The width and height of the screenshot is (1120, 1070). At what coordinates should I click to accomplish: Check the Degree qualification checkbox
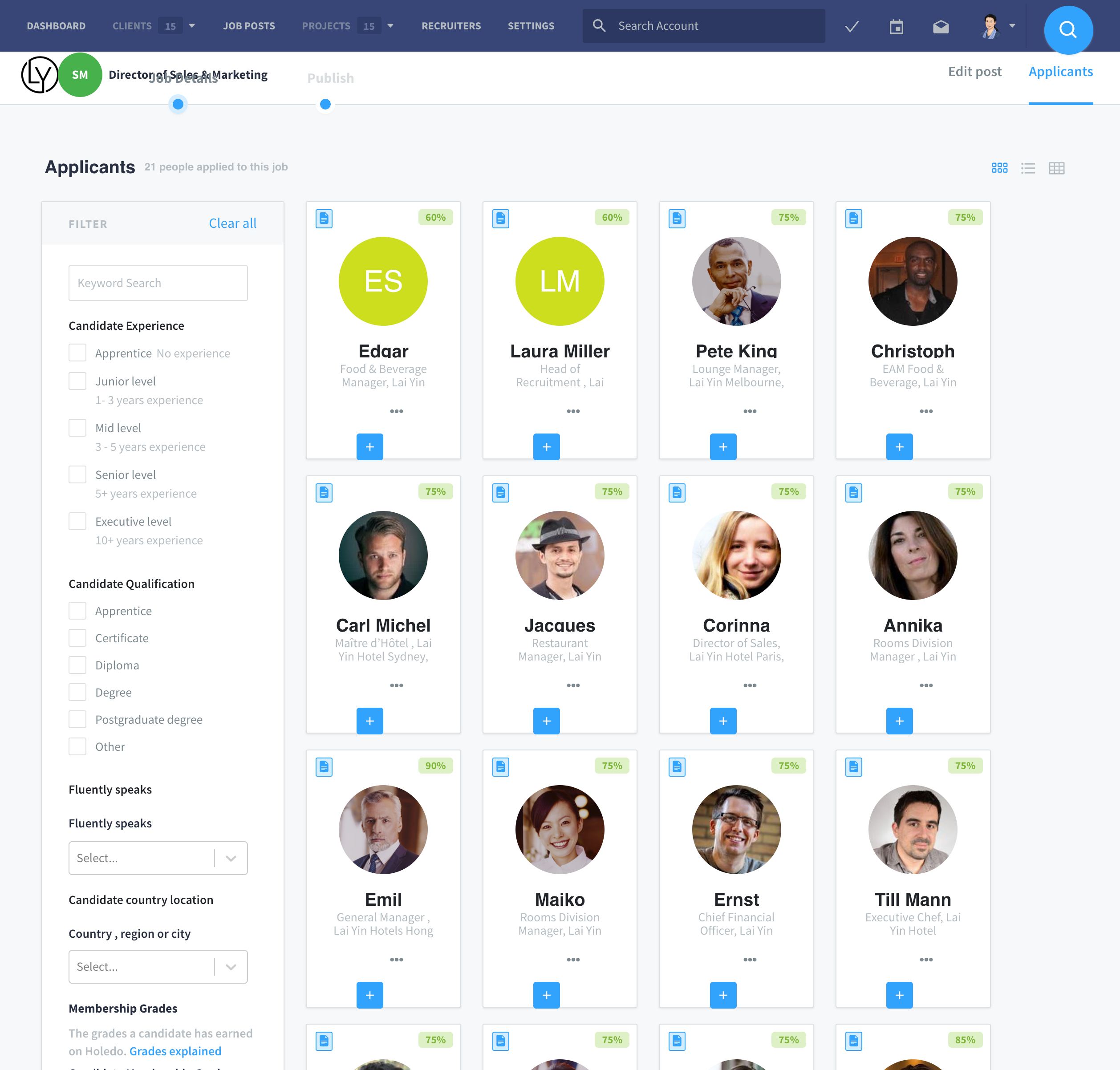77,693
